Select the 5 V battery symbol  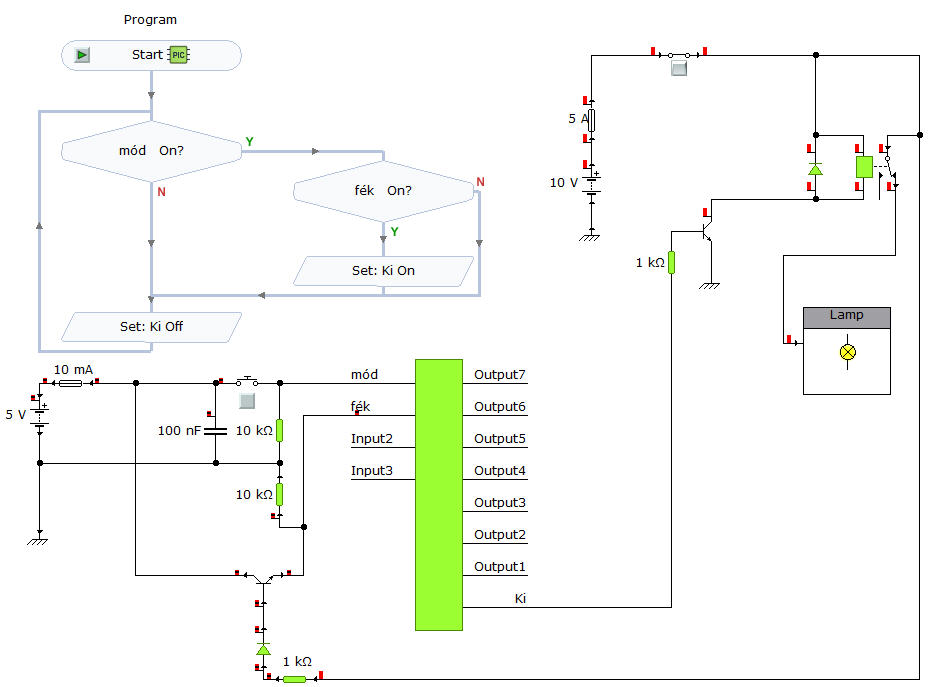pyautogui.click(x=40, y=414)
